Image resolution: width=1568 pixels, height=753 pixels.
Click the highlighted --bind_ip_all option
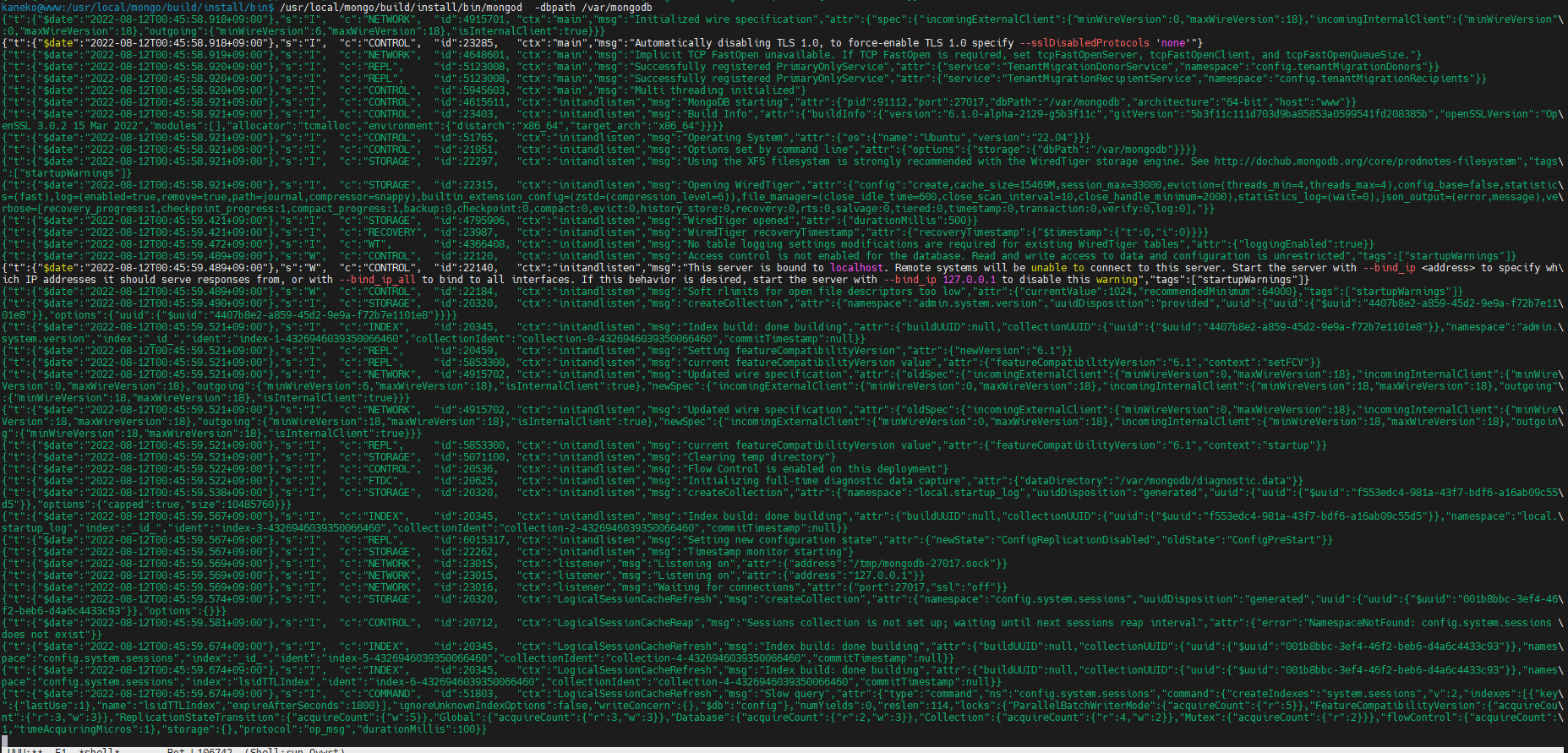click(378, 280)
